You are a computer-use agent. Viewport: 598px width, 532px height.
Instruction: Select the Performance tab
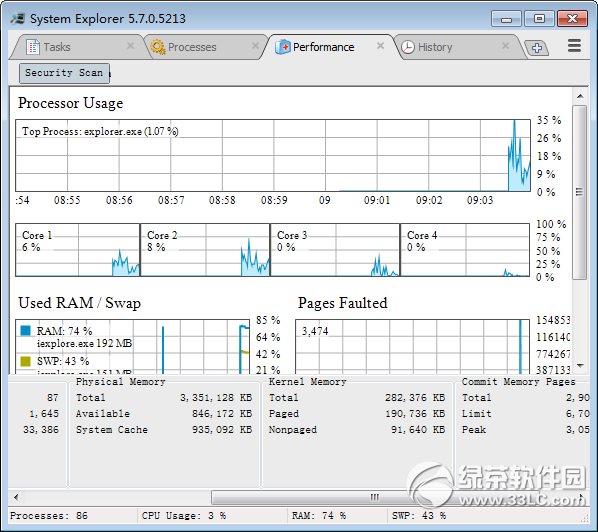(331, 47)
